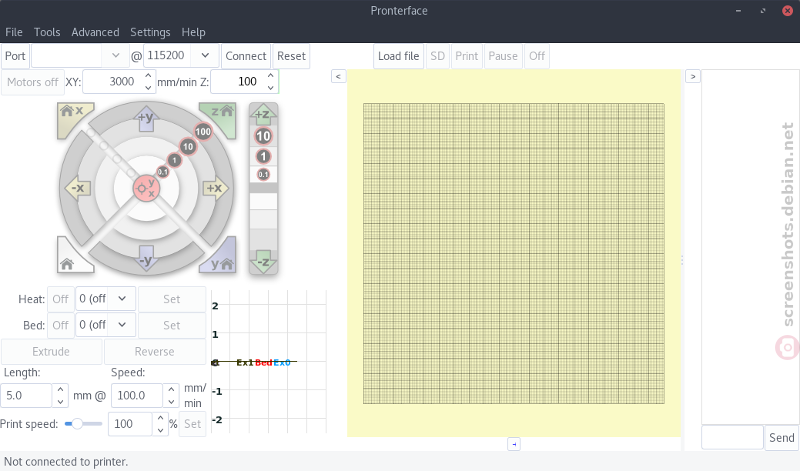The width and height of the screenshot is (800, 471).
Task: Open the Settings menu
Action: pyautogui.click(x=150, y=32)
